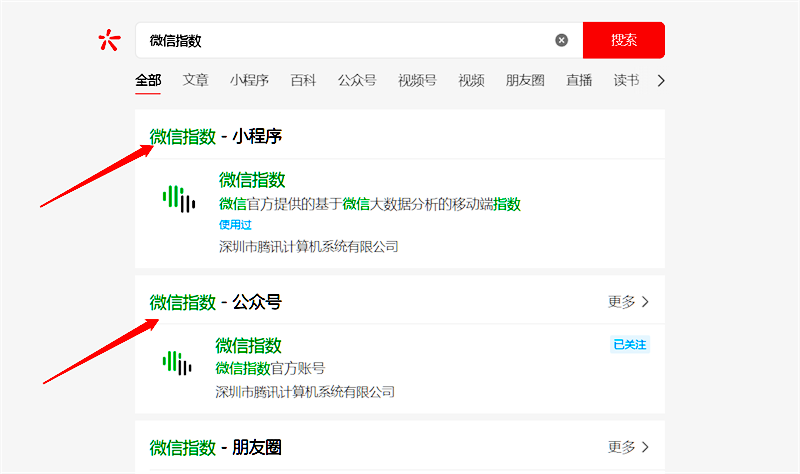Toggle the 已关注 follow badge
This screenshot has height=474, width=800.
(x=630, y=345)
